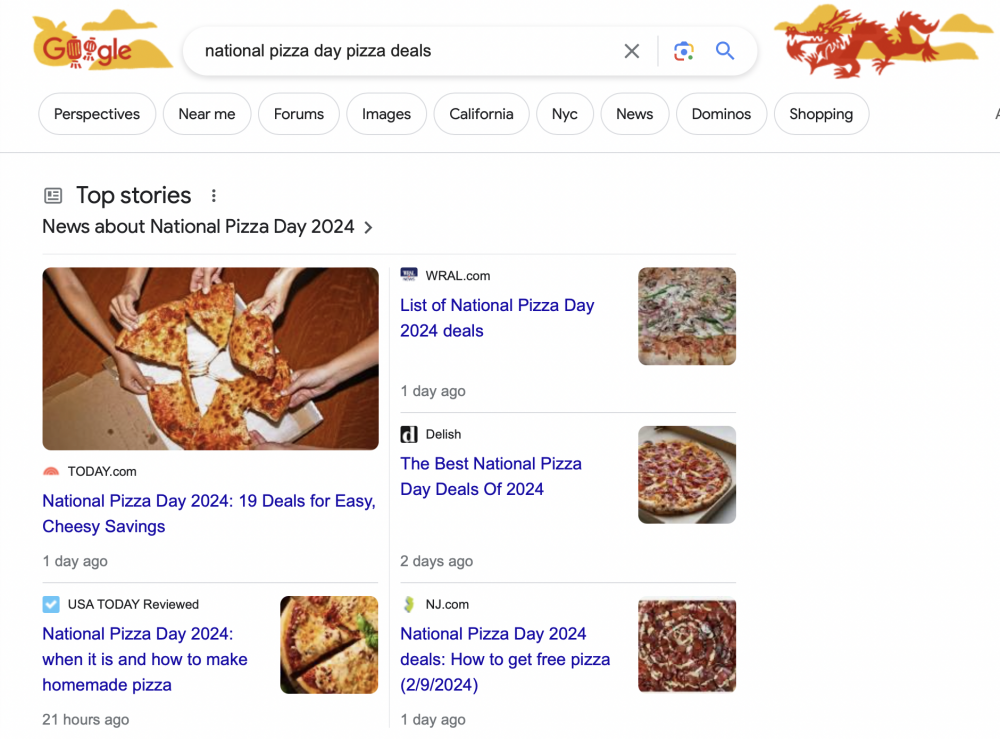Open the Top stories three-dot menu

tap(213, 196)
